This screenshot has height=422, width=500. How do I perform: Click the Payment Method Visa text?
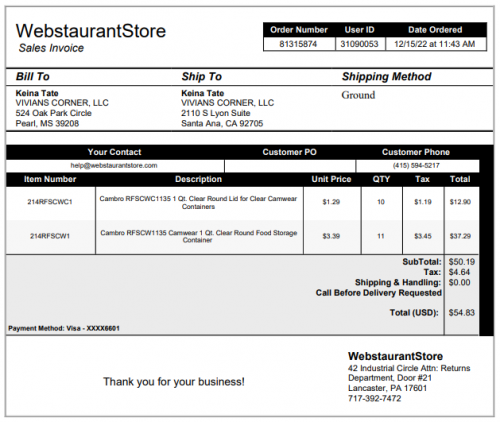(64, 328)
